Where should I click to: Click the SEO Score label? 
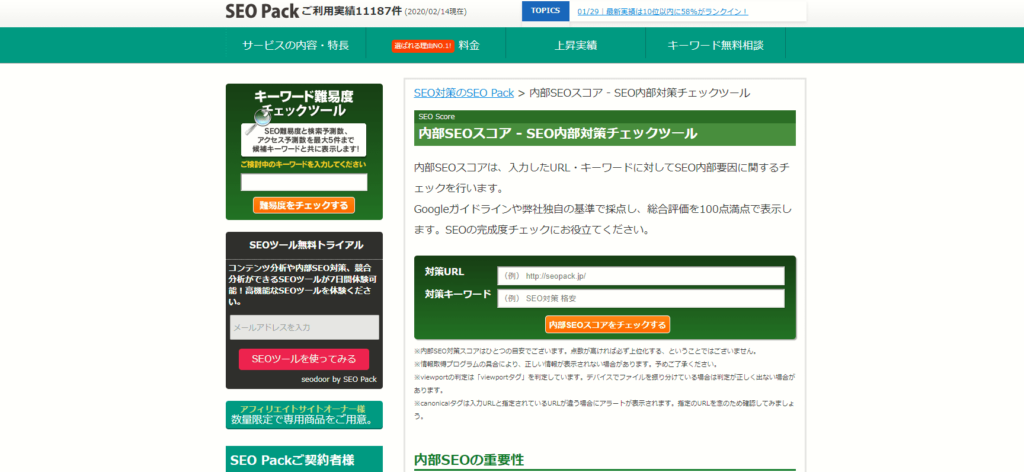(x=437, y=117)
